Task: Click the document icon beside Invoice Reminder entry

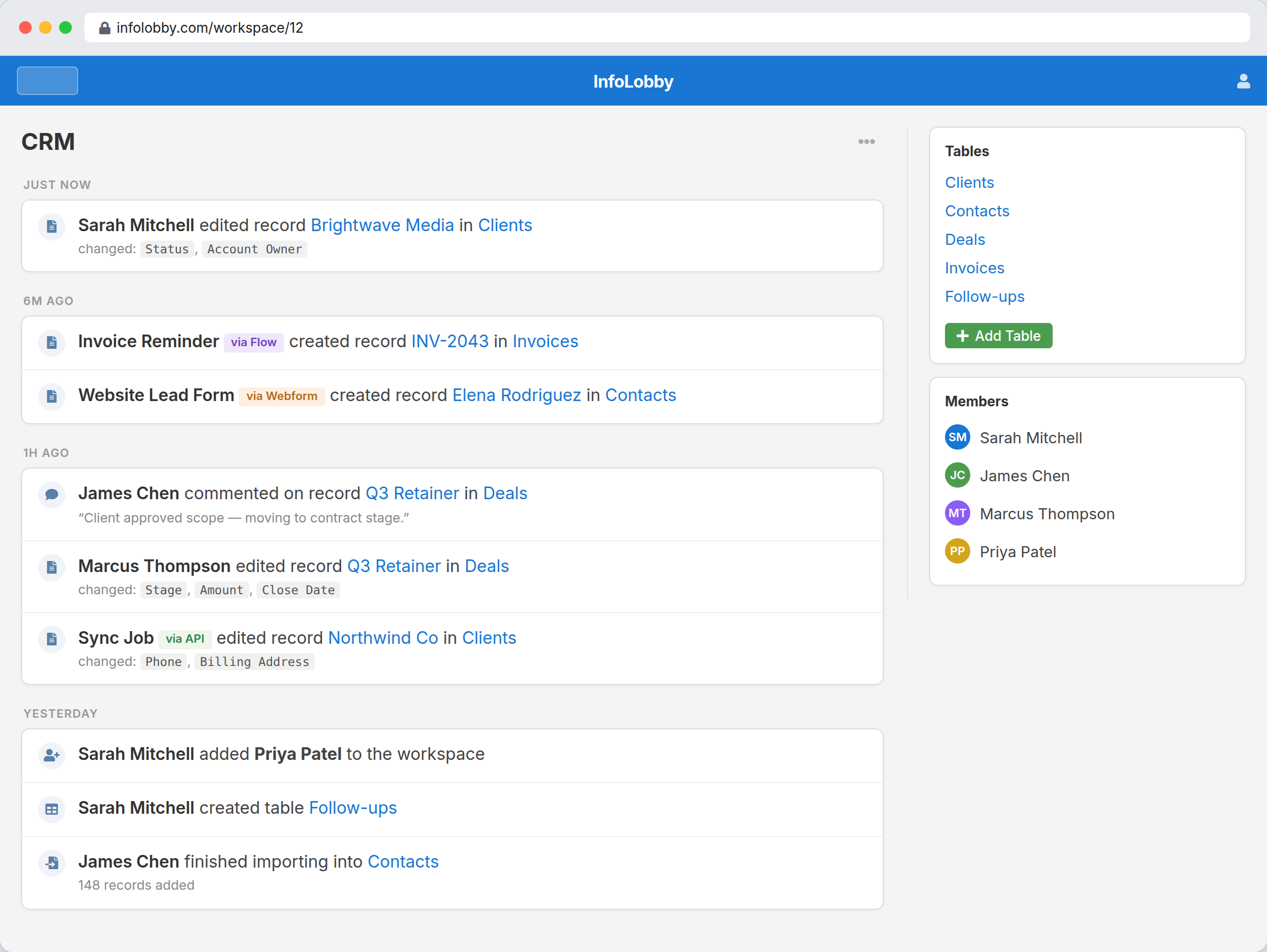Action: (52, 342)
